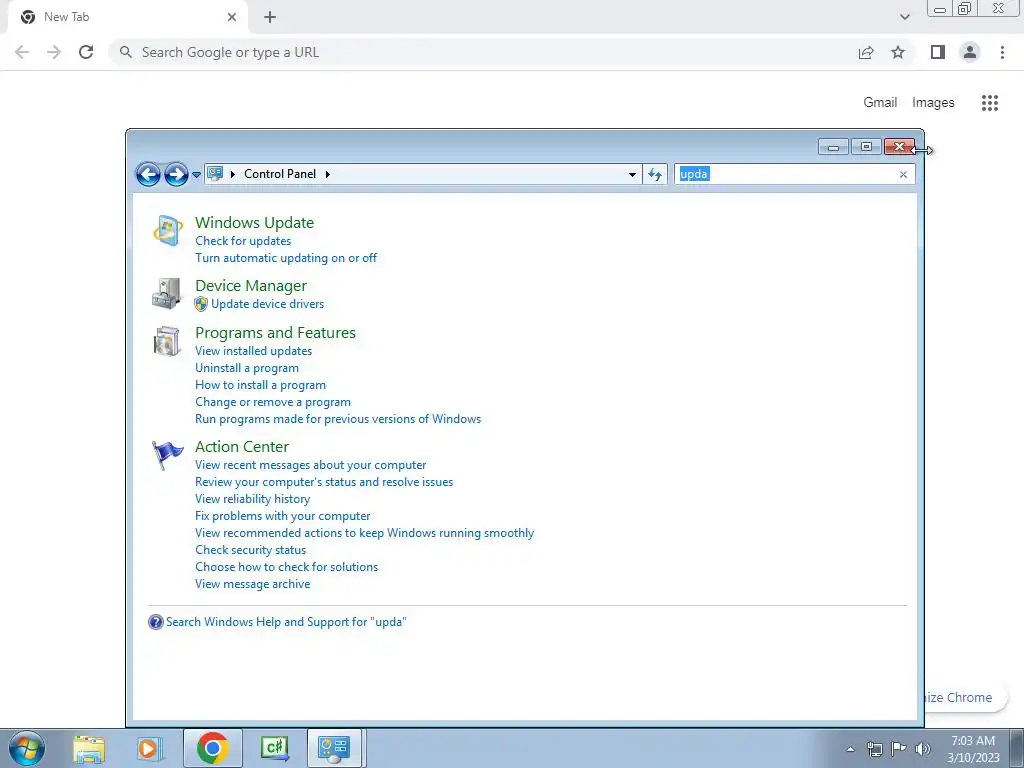1024x768 pixels.
Task: Reload the Chrome page
Action: pyautogui.click(x=86, y=52)
